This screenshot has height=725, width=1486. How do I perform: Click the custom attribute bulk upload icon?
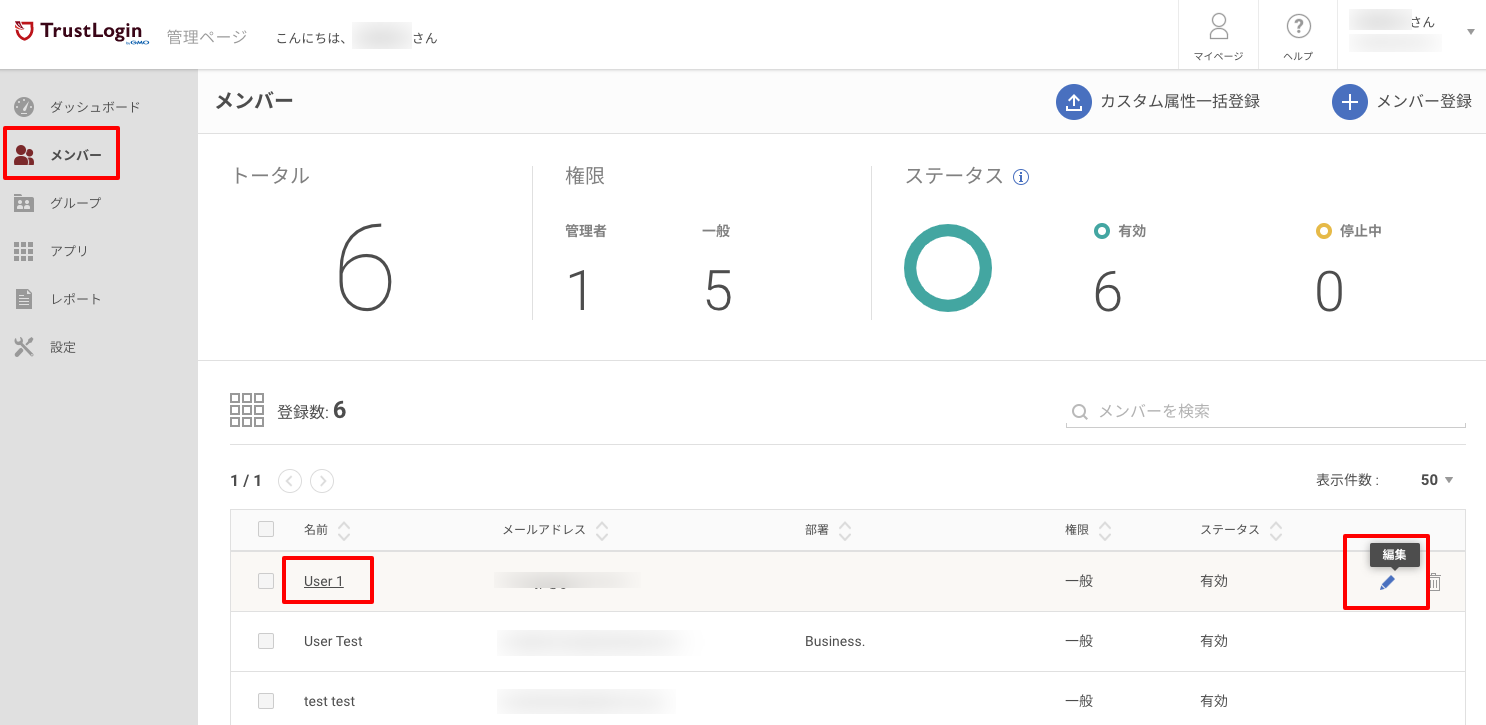coord(1074,102)
